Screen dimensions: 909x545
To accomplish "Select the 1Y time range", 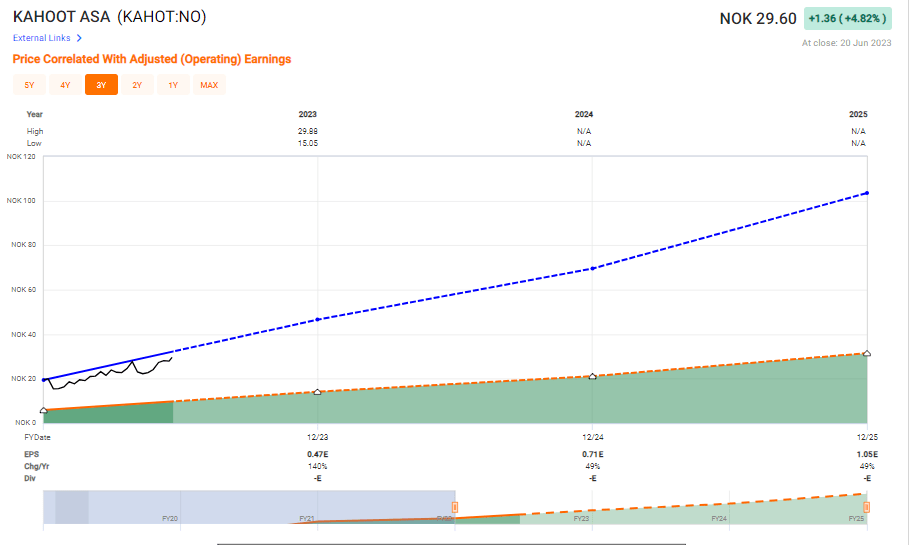I will click(173, 85).
